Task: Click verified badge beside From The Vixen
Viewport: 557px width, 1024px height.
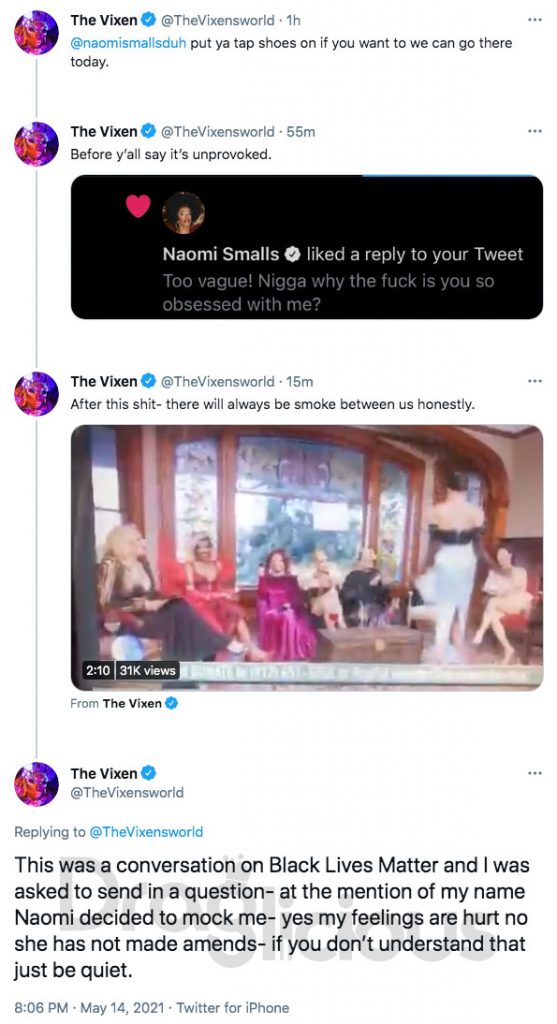Action: (x=172, y=703)
